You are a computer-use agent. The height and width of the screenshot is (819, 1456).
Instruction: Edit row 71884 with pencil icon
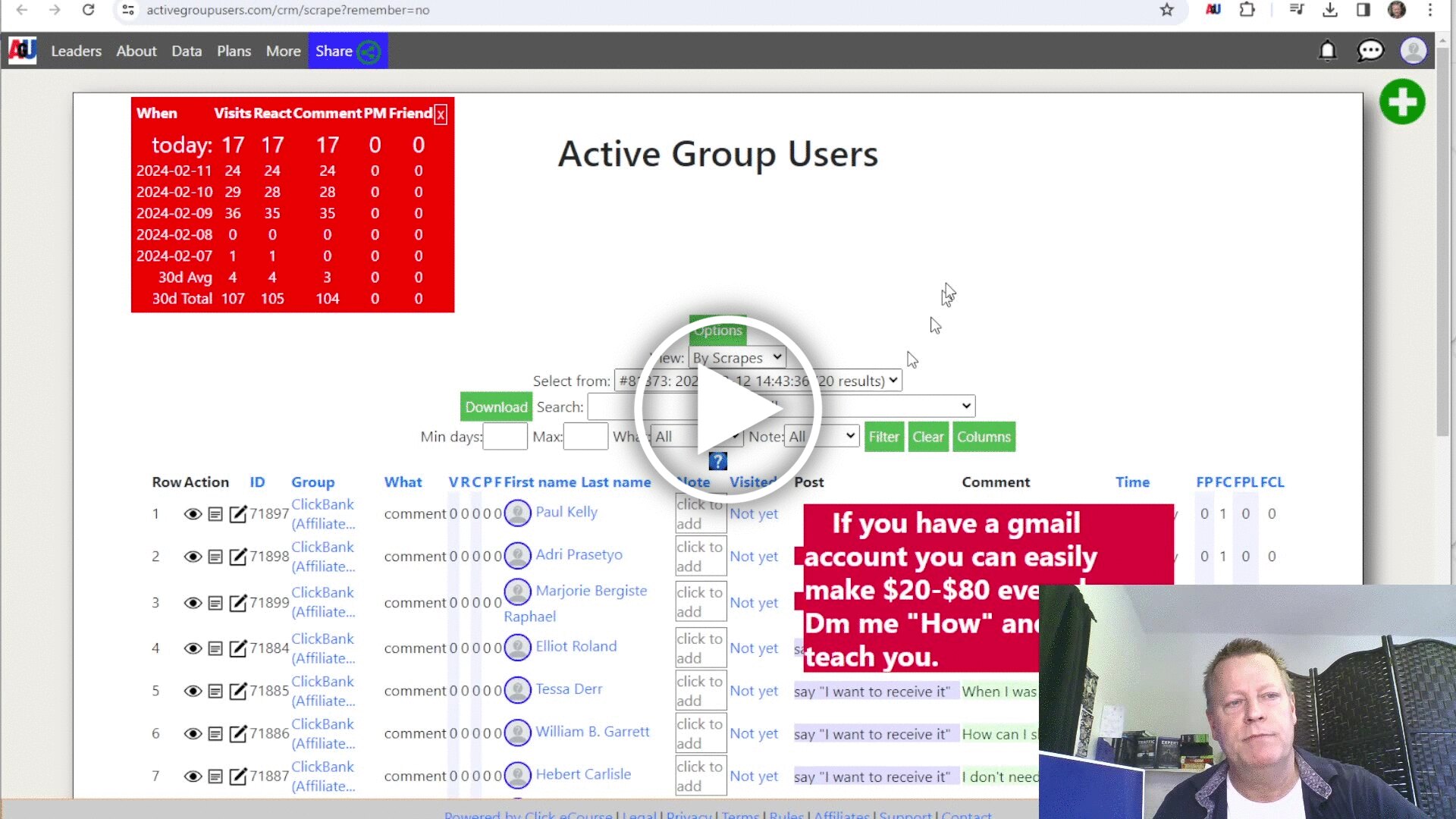[238, 648]
